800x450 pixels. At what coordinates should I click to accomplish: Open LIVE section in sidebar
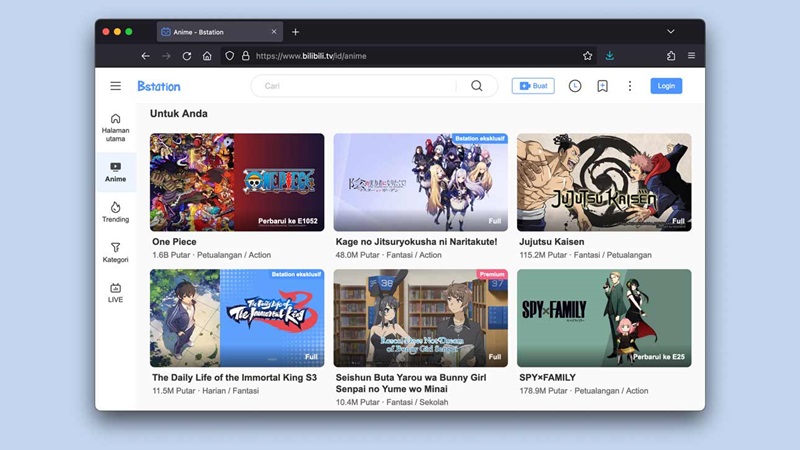pyautogui.click(x=115, y=292)
